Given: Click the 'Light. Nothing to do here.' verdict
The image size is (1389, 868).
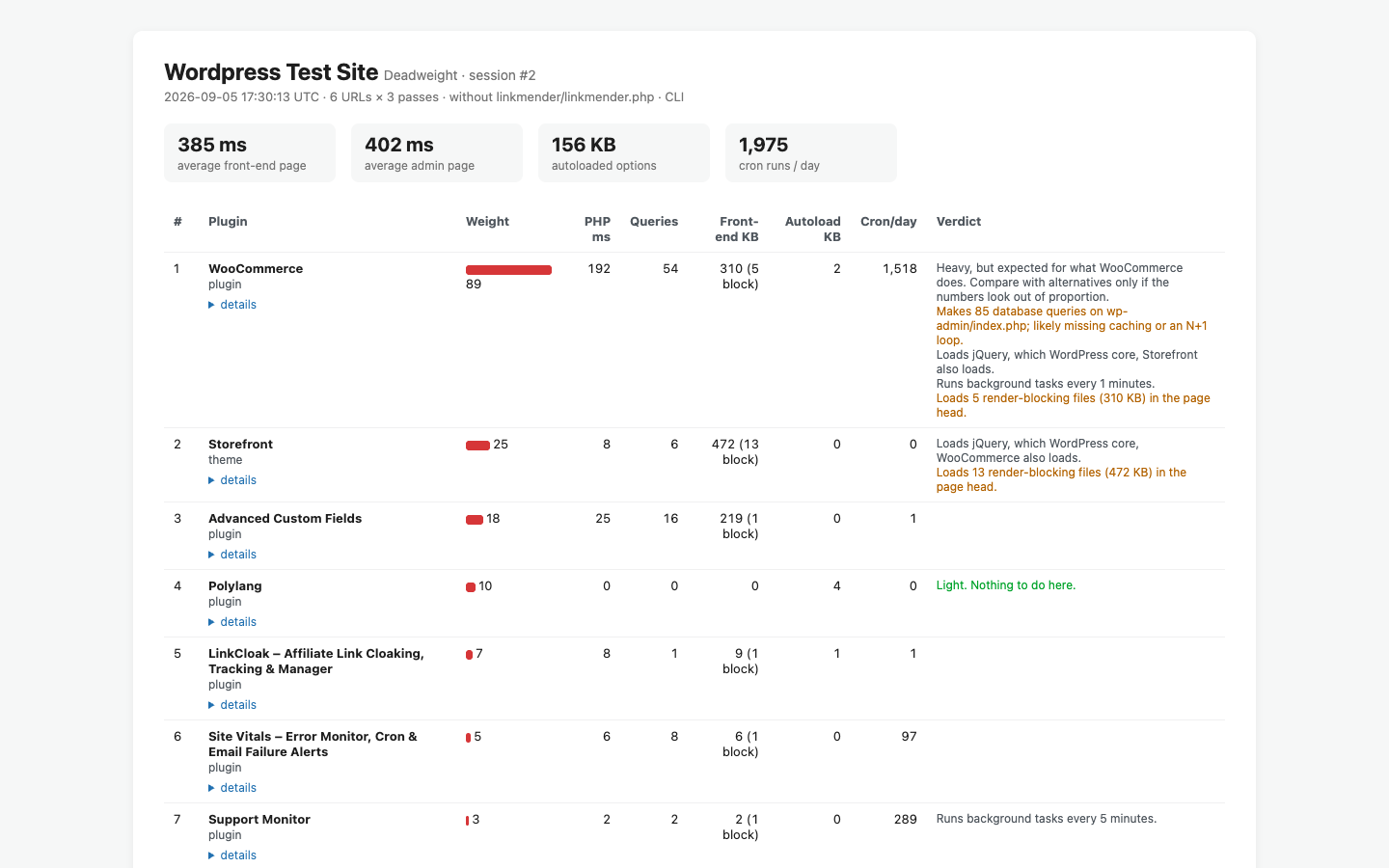Looking at the screenshot, I should tap(1006, 585).
